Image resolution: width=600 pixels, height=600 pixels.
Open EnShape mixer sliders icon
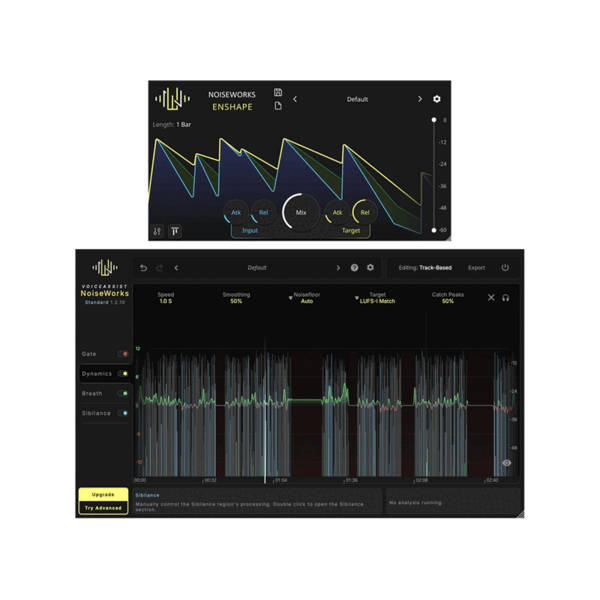pyautogui.click(x=157, y=231)
